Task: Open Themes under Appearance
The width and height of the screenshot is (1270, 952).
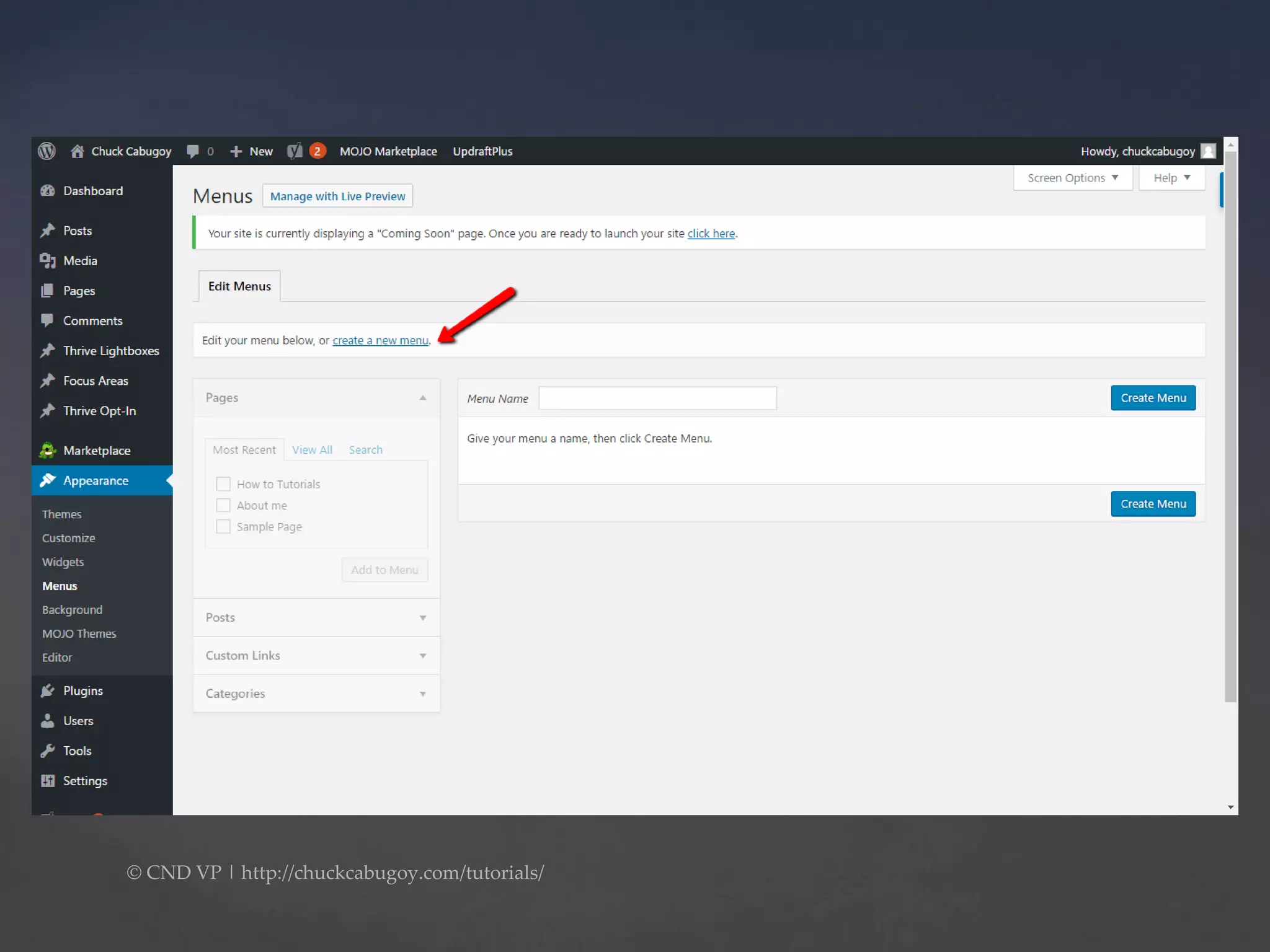Action: coord(61,514)
